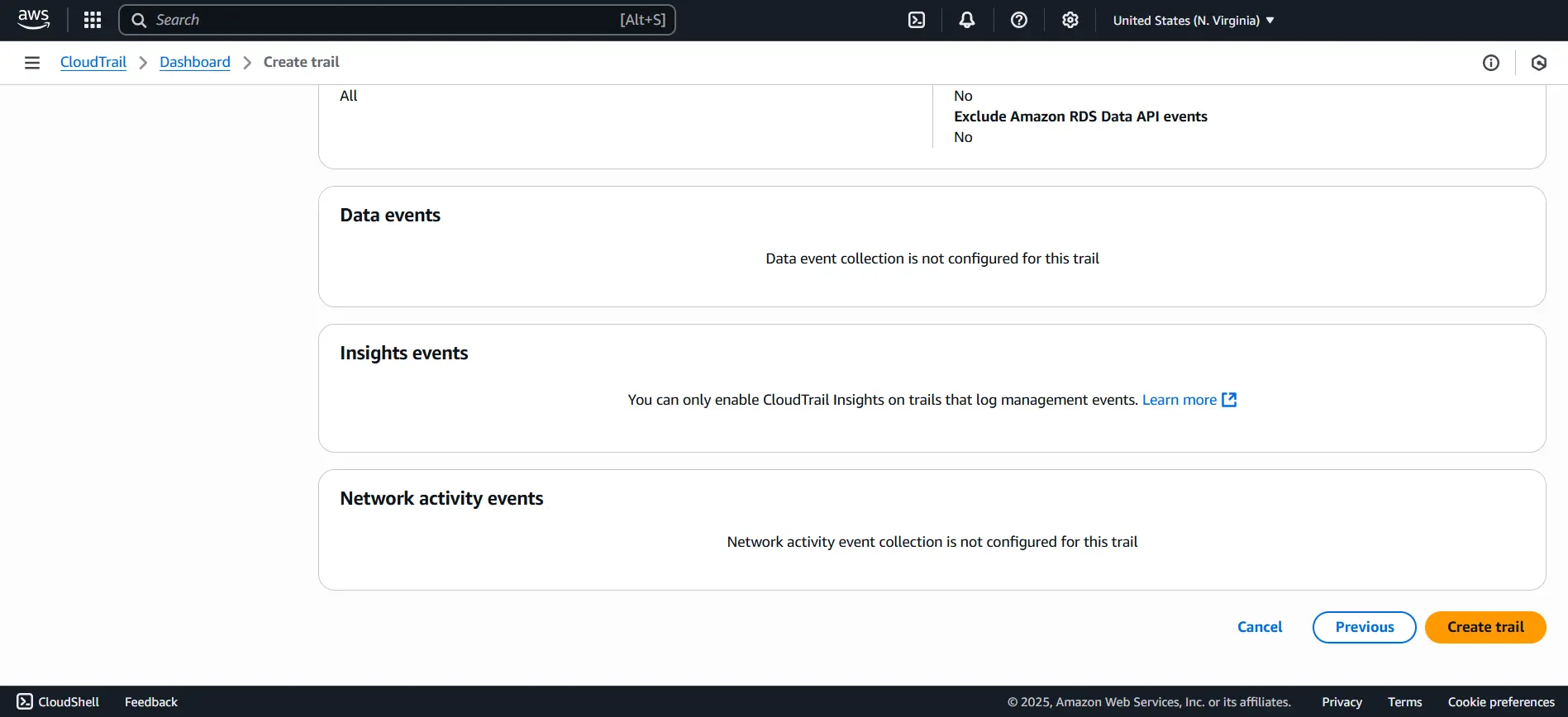Image resolution: width=1568 pixels, height=717 pixels.
Task: Go back with the Previous button
Action: point(1364,627)
